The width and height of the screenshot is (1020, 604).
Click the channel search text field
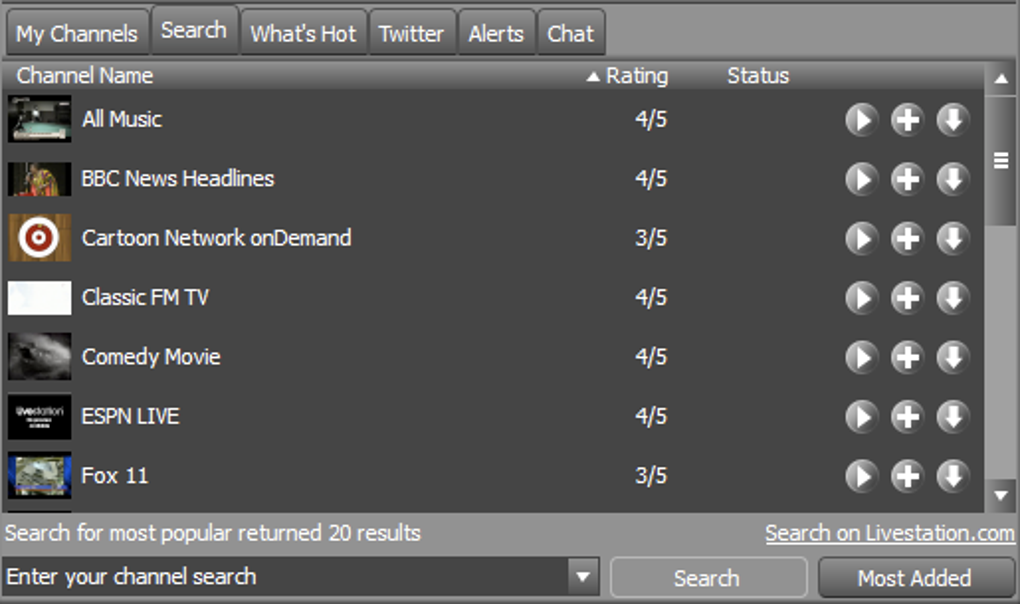[285, 577]
